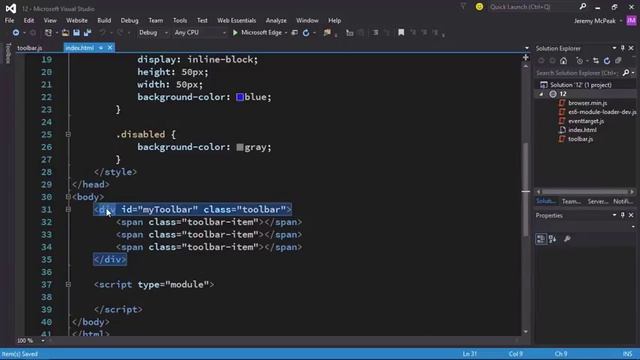Switch to the toolbar.js editor tab
The width and height of the screenshot is (640, 360).
coord(30,48)
